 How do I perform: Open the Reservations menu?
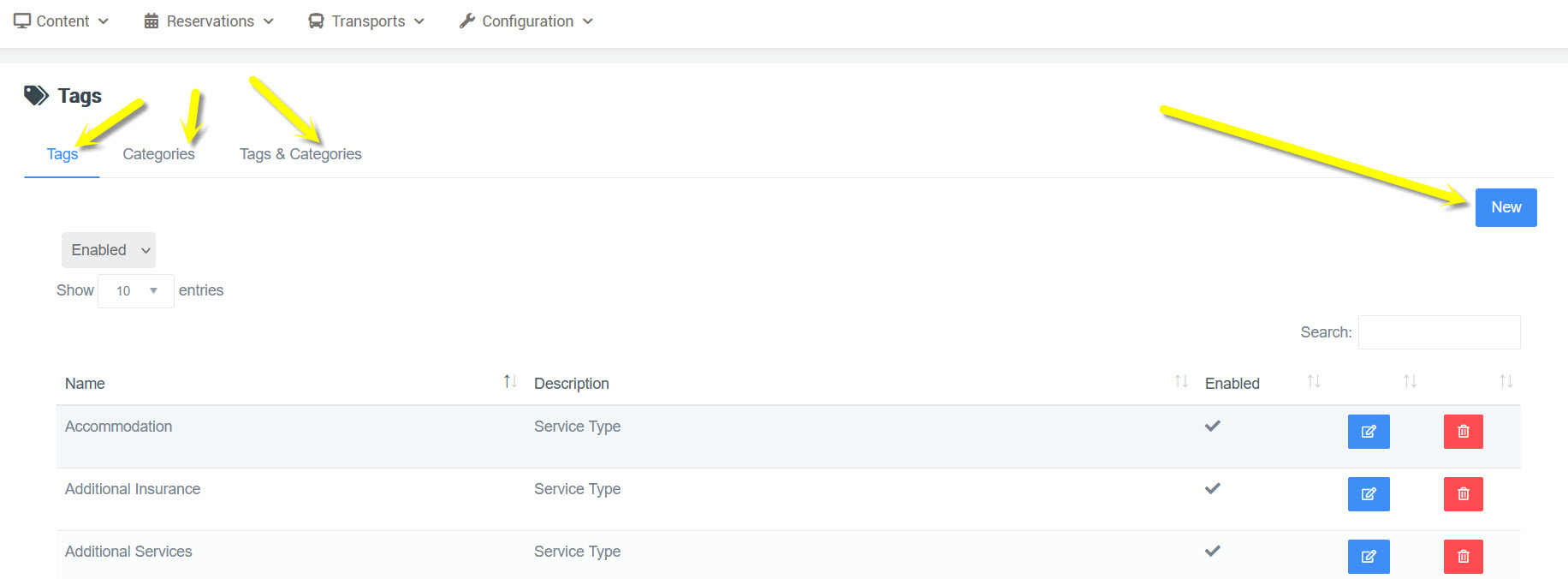(x=209, y=21)
